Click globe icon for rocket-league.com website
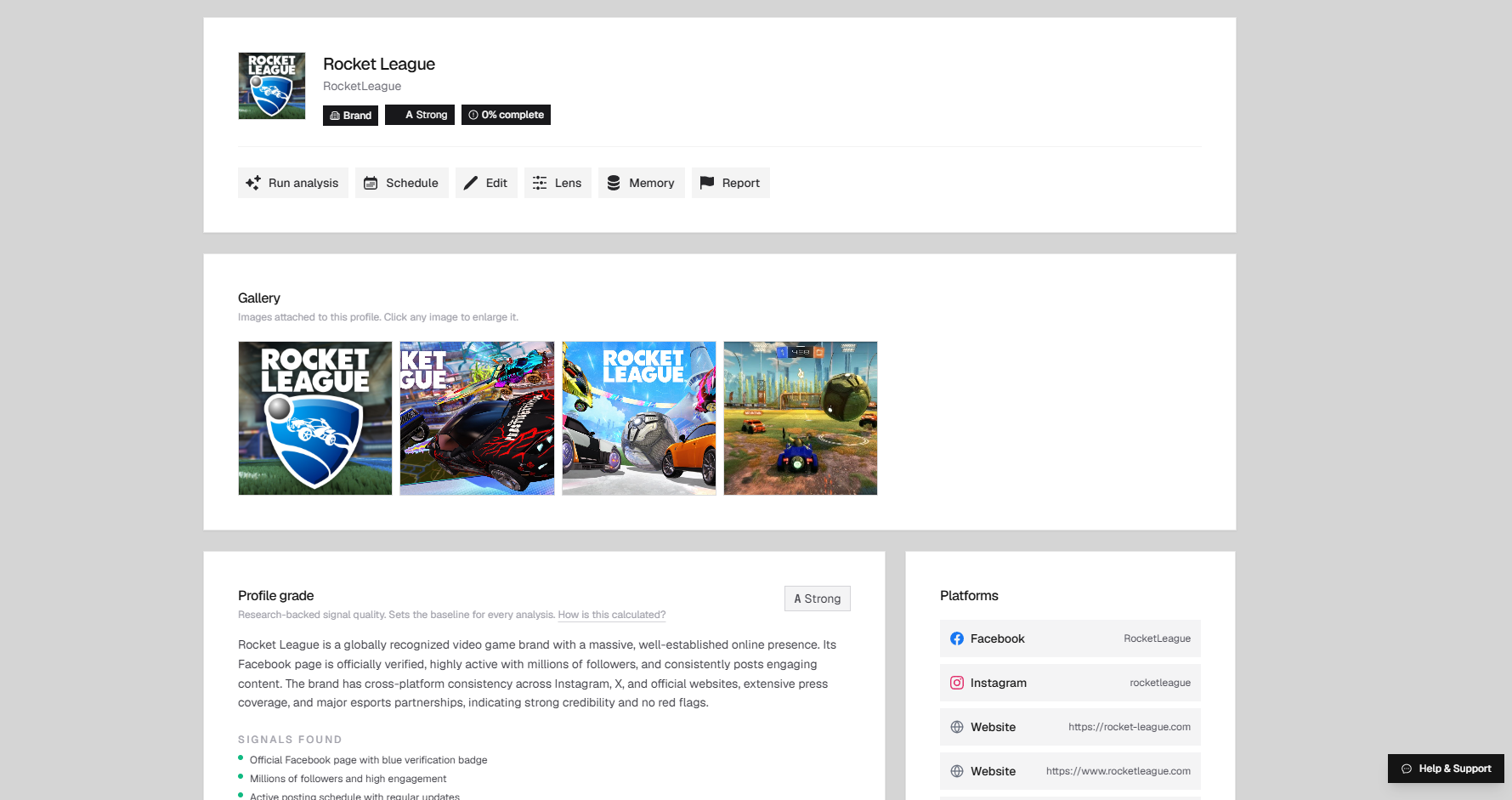This screenshot has height=800, width=1512. pos(957,727)
